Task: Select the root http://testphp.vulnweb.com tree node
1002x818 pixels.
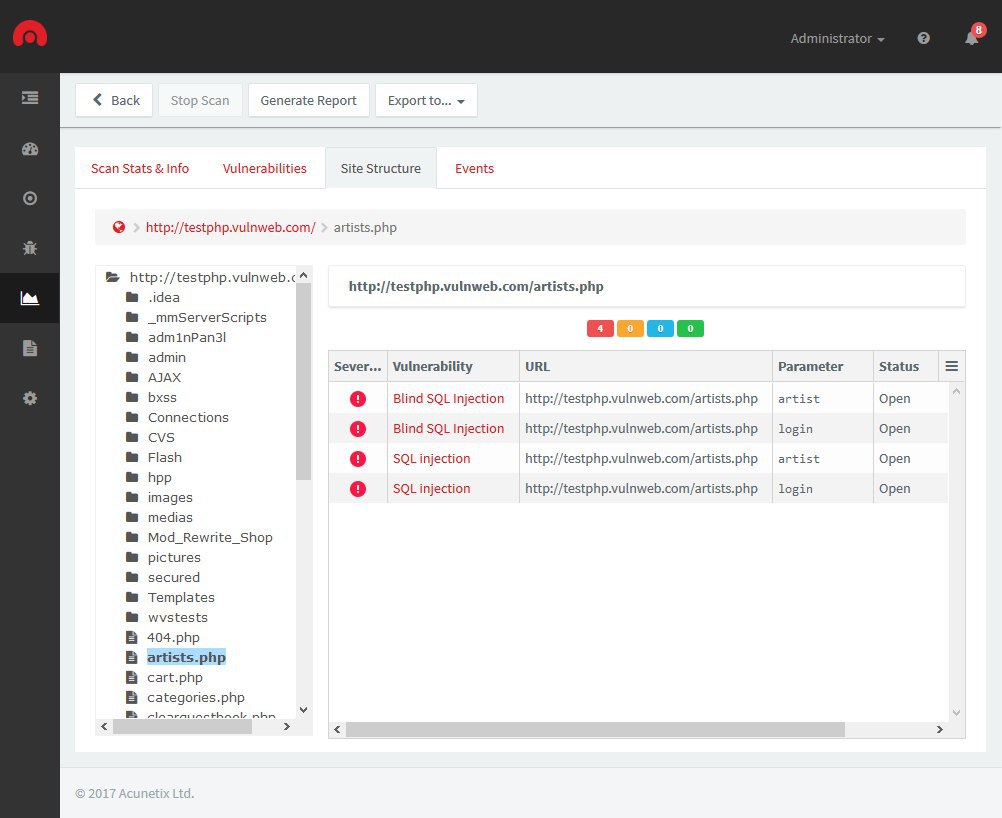Action: pyautogui.click(x=212, y=277)
